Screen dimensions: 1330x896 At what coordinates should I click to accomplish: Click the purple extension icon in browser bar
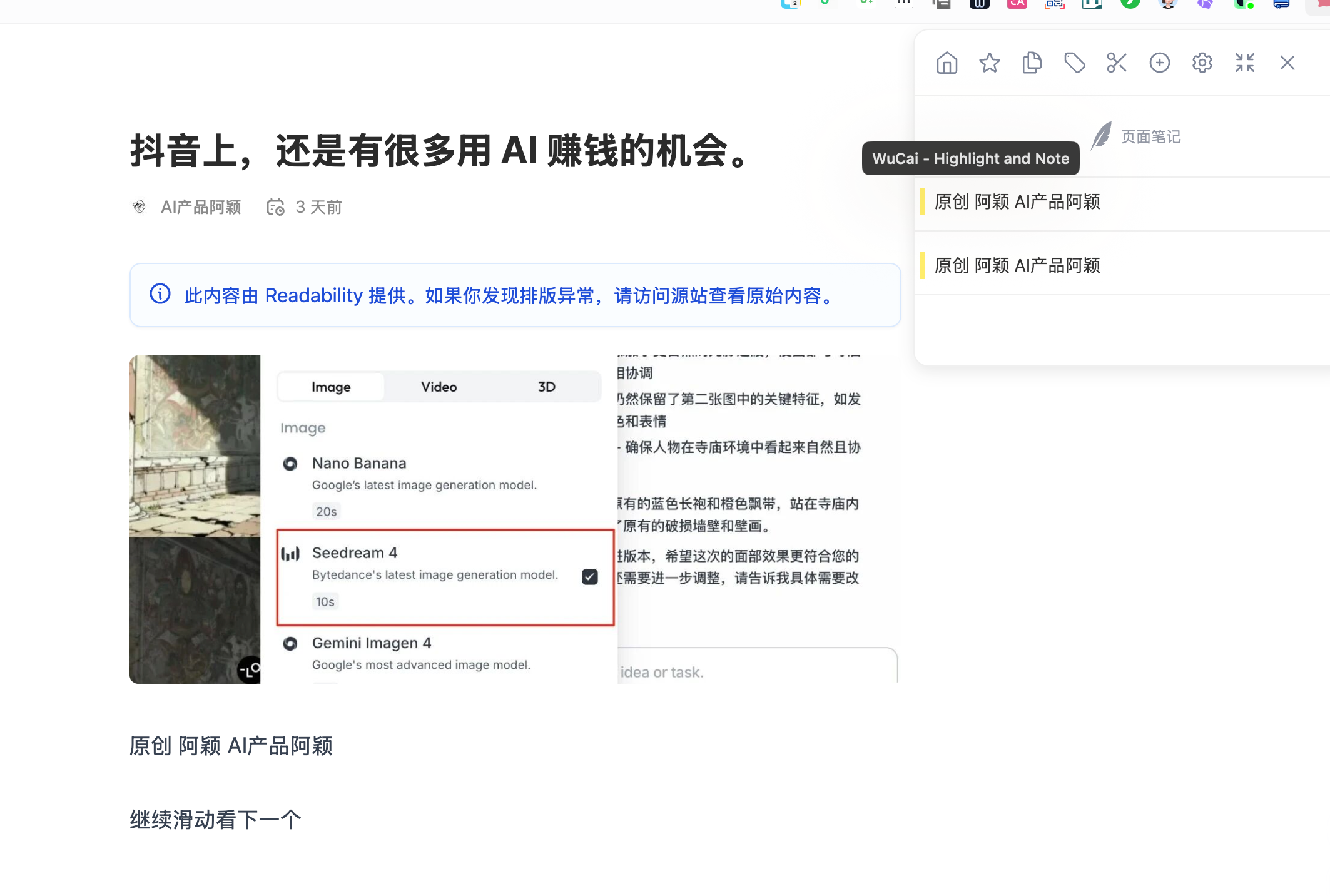pos(1206,3)
